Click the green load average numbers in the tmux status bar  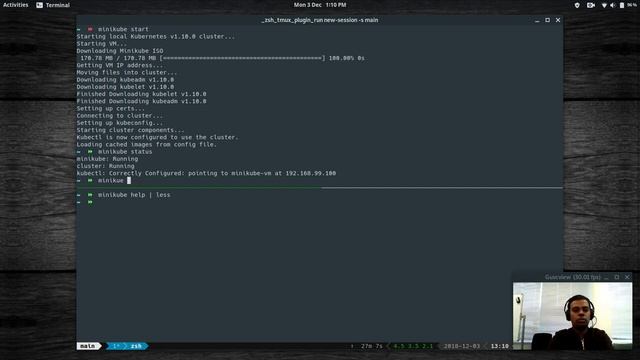pos(413,346)
